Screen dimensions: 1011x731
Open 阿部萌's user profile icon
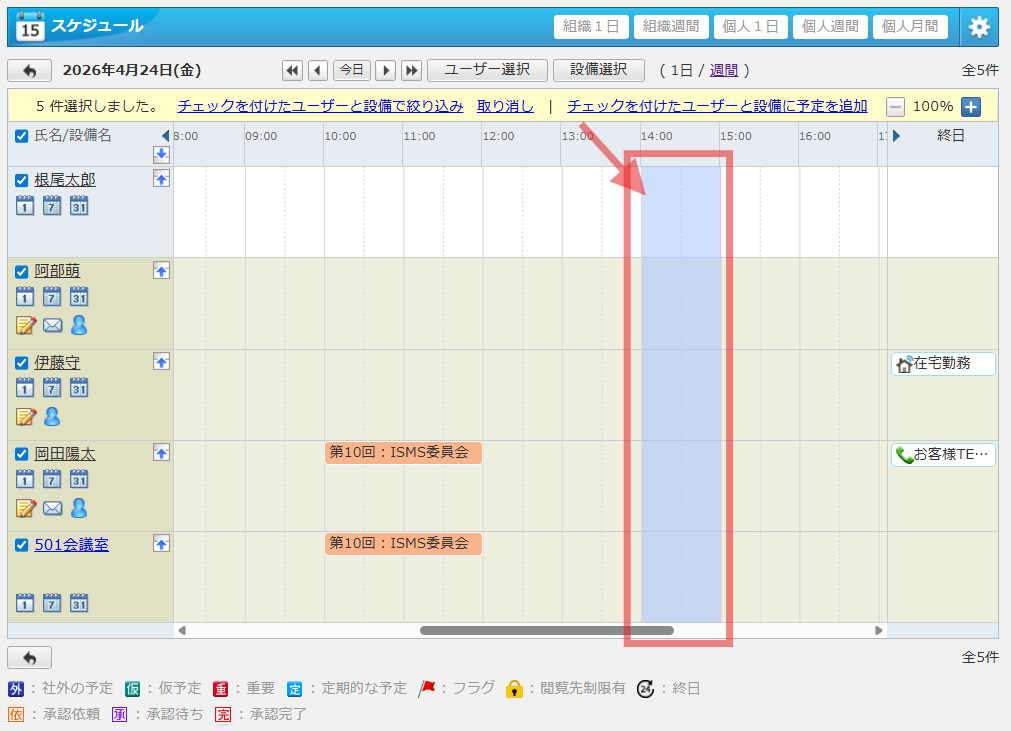point(78,324)
